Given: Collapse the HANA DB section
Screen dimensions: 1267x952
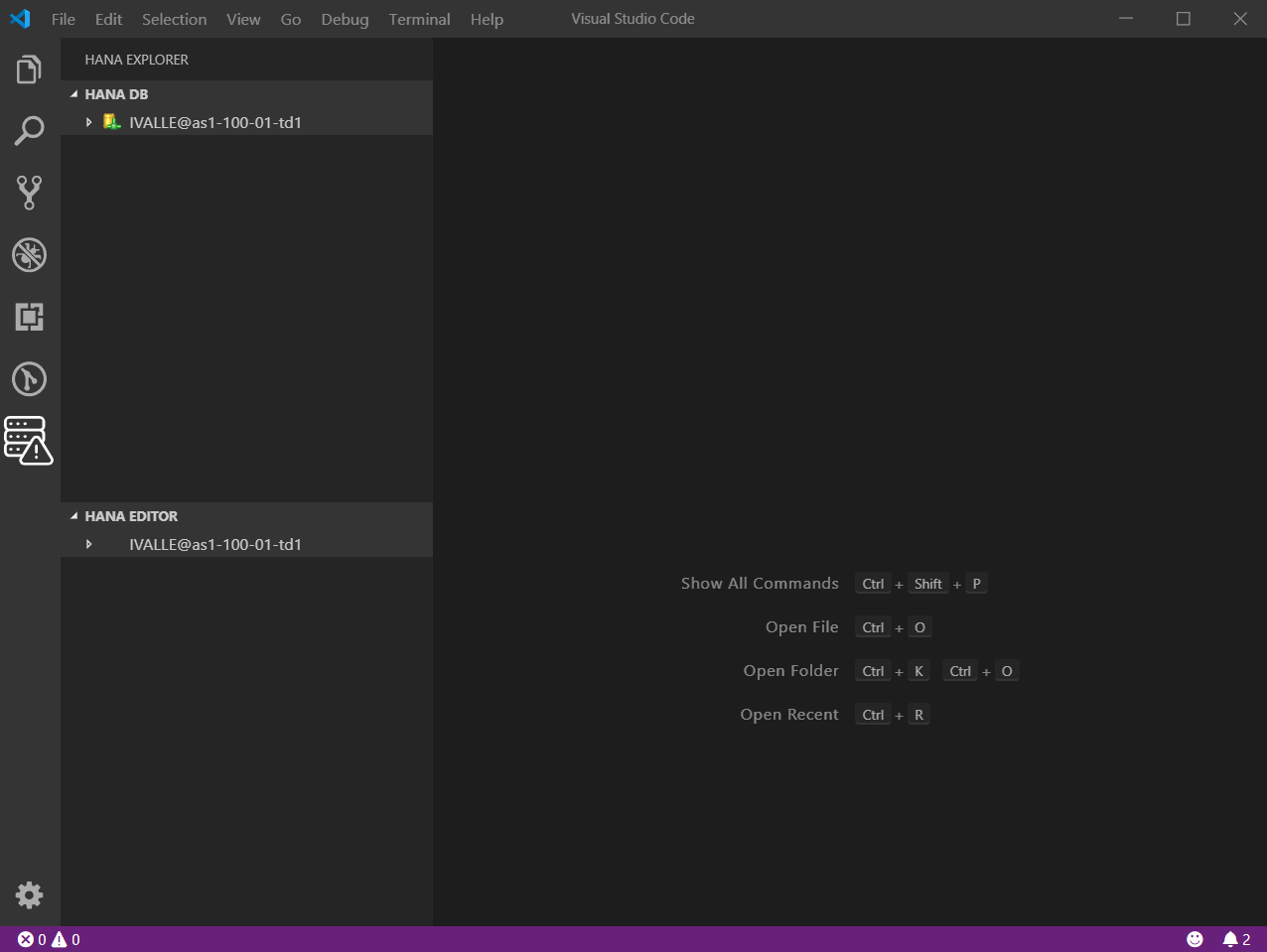Looking at the screenshot, I should (x=74, y=94).
